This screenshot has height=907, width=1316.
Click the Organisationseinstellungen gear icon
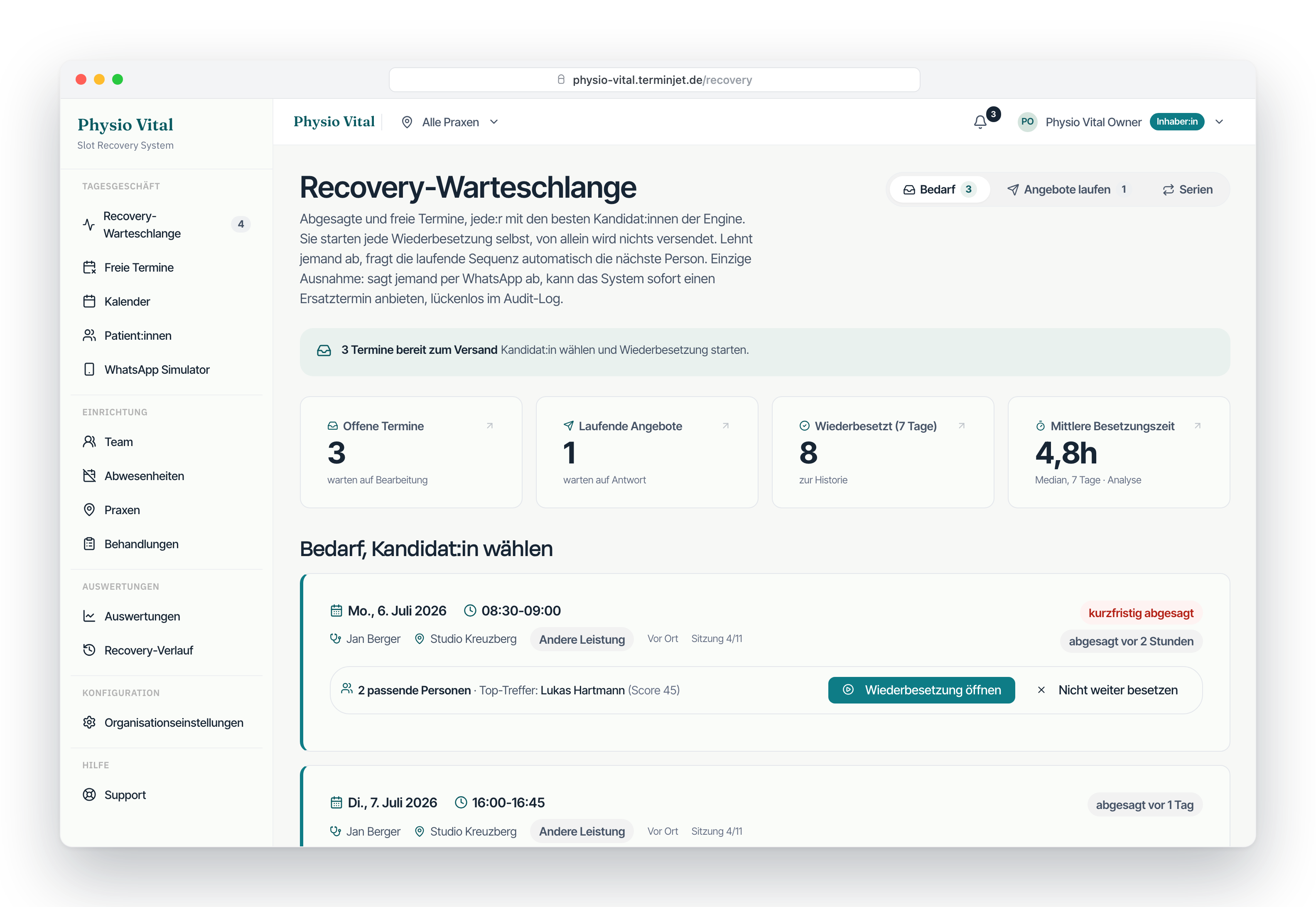tap(89, 722)
